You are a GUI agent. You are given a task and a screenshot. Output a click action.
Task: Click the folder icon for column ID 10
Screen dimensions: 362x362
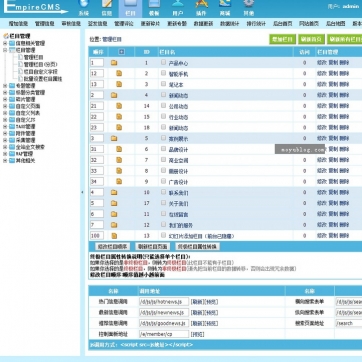[x=114, y=192]
